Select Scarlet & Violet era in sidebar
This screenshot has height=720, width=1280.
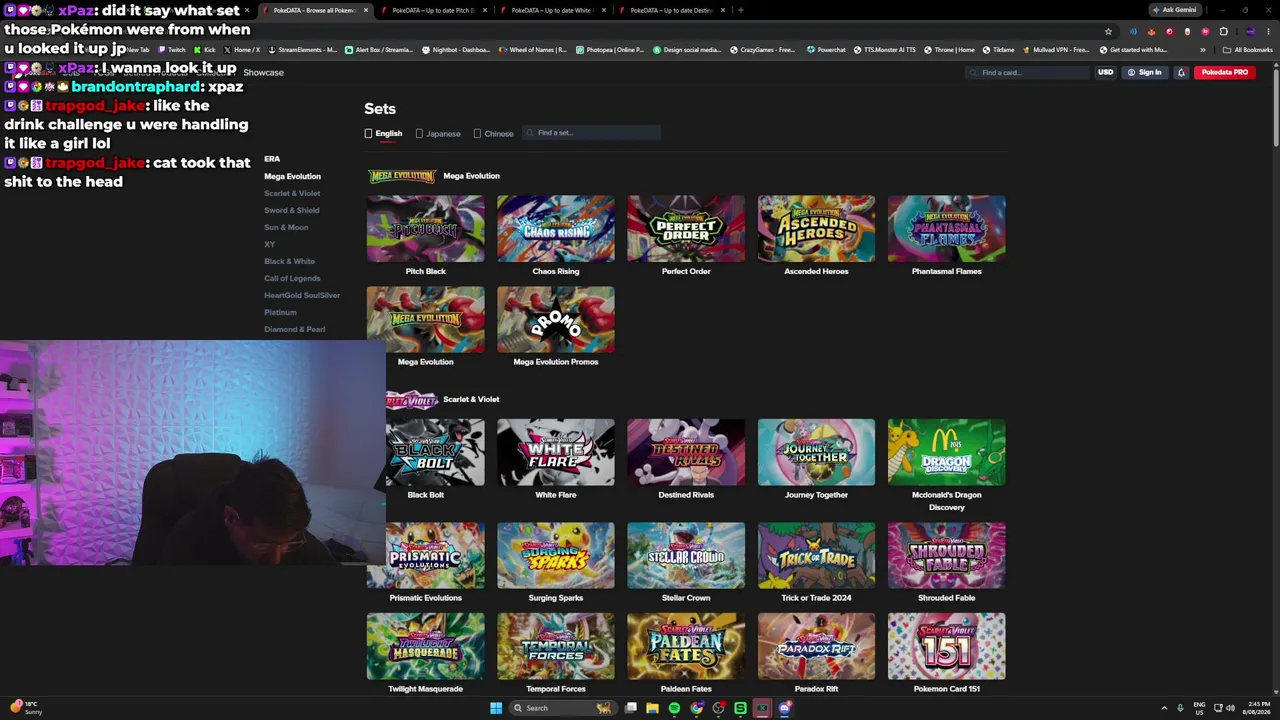tap(292, 193)
